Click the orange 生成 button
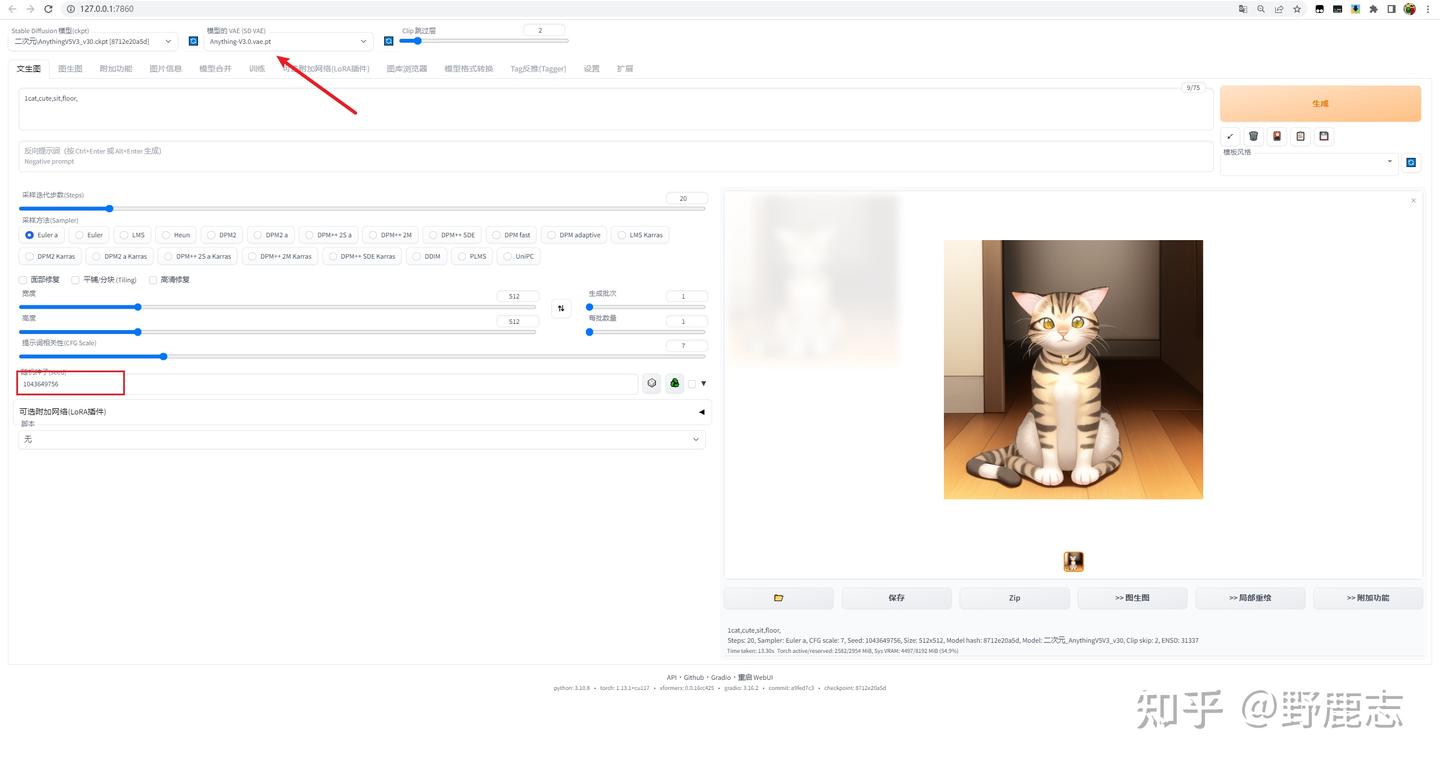This screenshot has width=1440, height=767. pyautogui.click(x=1320, y=103)
